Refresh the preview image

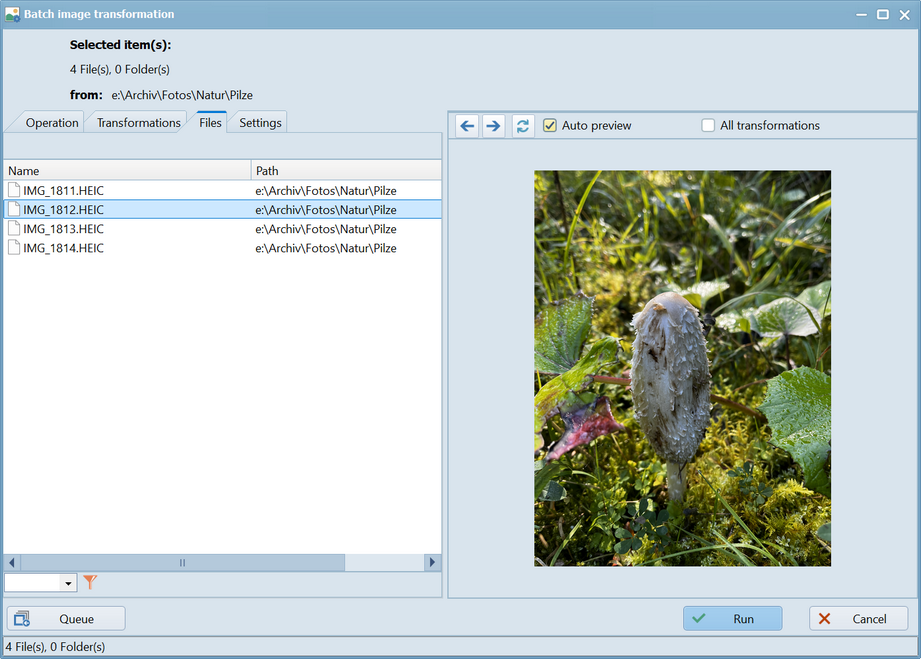click(523, 126)
